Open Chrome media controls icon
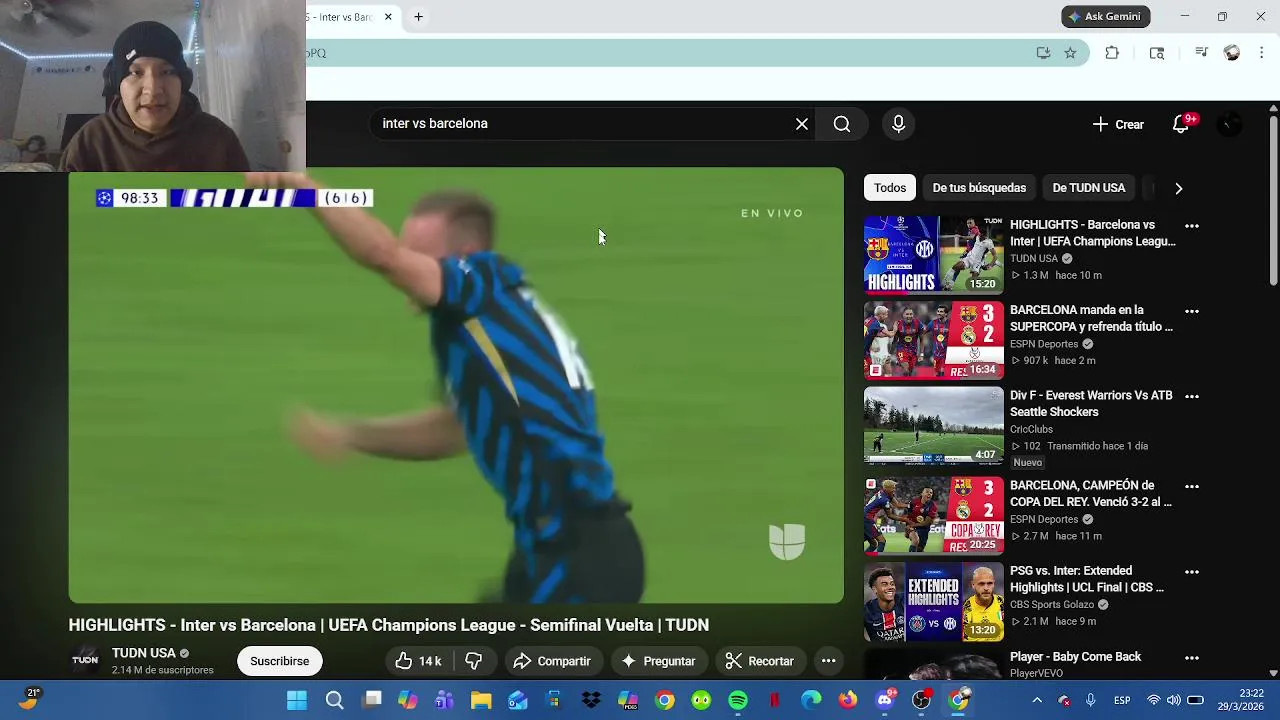Viewport: 1280px width, 720px height. click(1202, 53)
